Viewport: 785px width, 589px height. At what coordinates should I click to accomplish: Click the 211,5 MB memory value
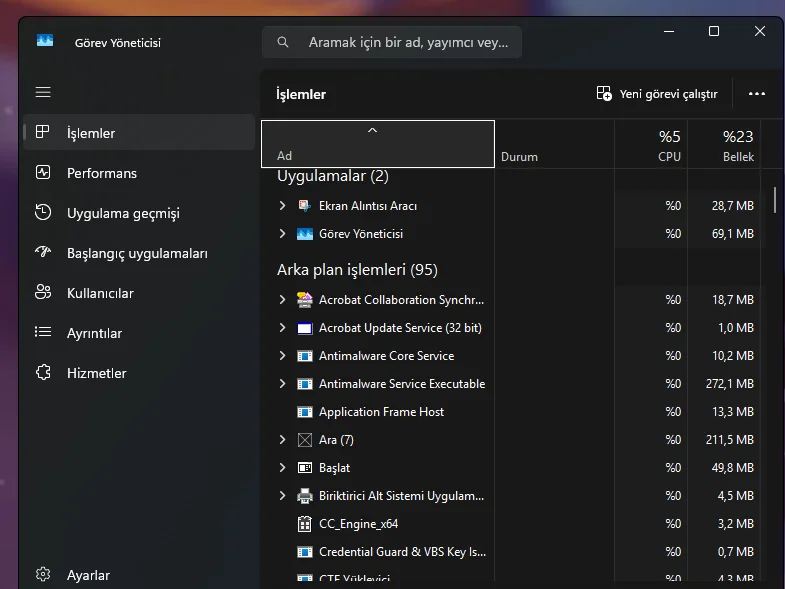click(729, 440)
